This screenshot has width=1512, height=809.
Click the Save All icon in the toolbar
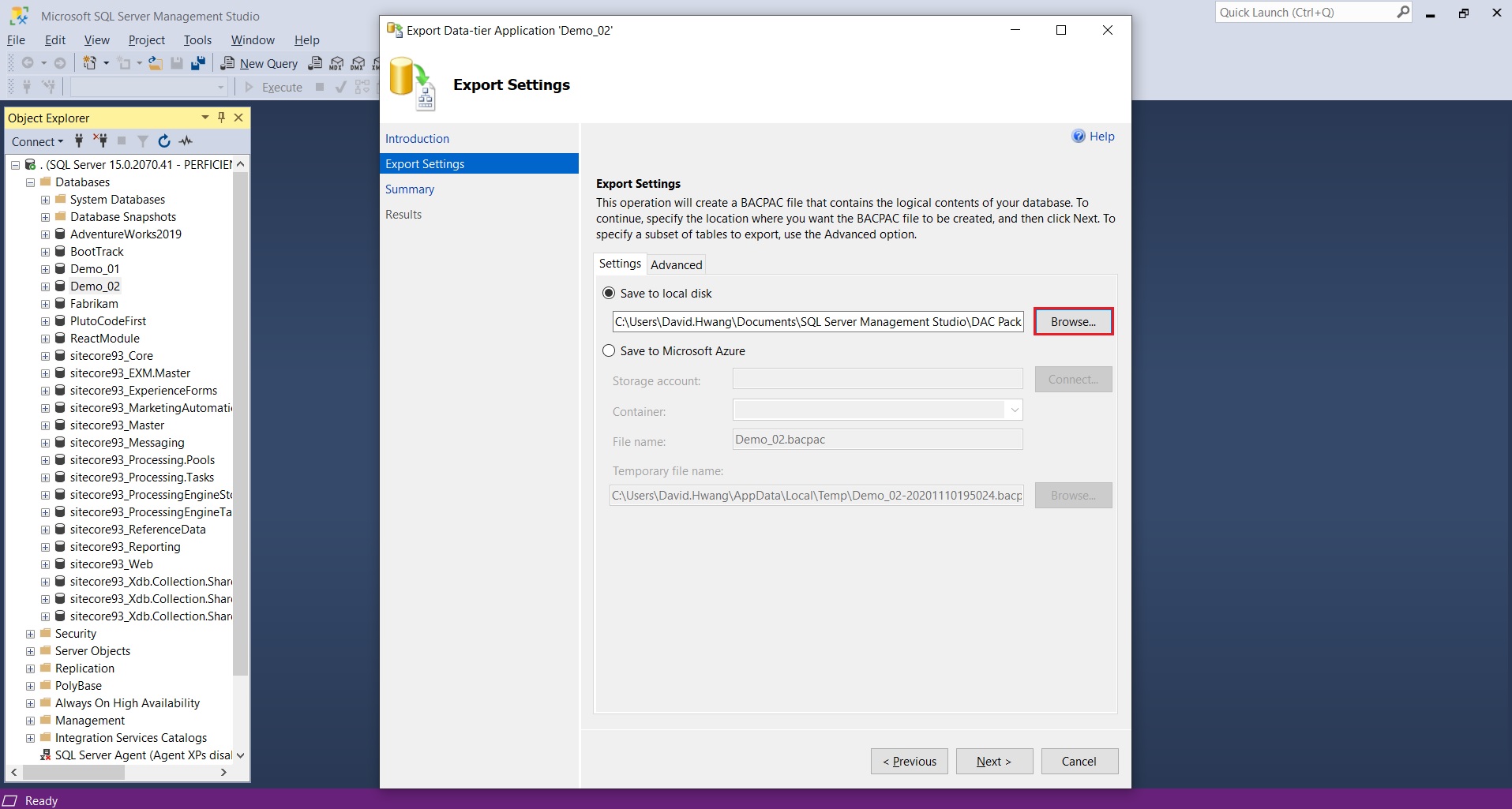pos(198,63)
